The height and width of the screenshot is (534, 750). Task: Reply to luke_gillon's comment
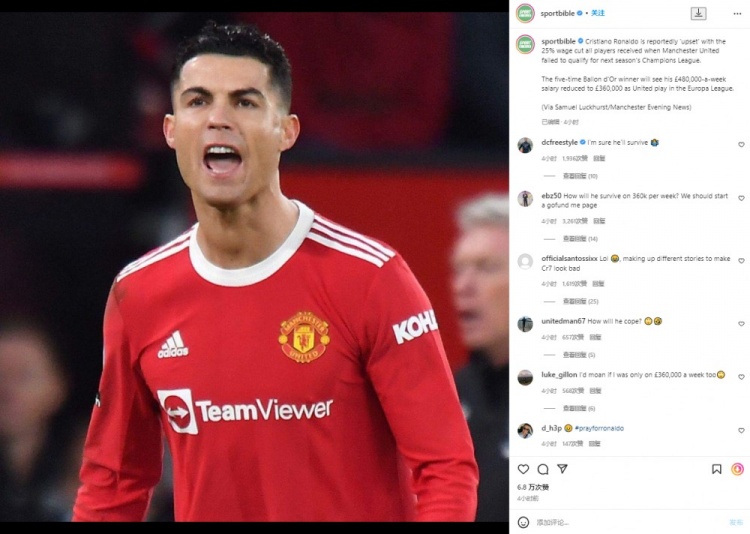595,391
